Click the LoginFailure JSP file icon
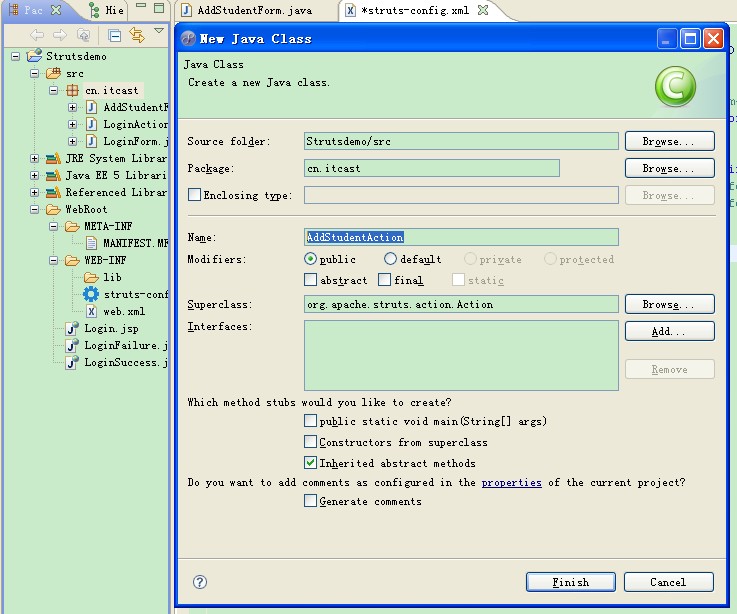 pyautogui.click(x=72, y=345)
